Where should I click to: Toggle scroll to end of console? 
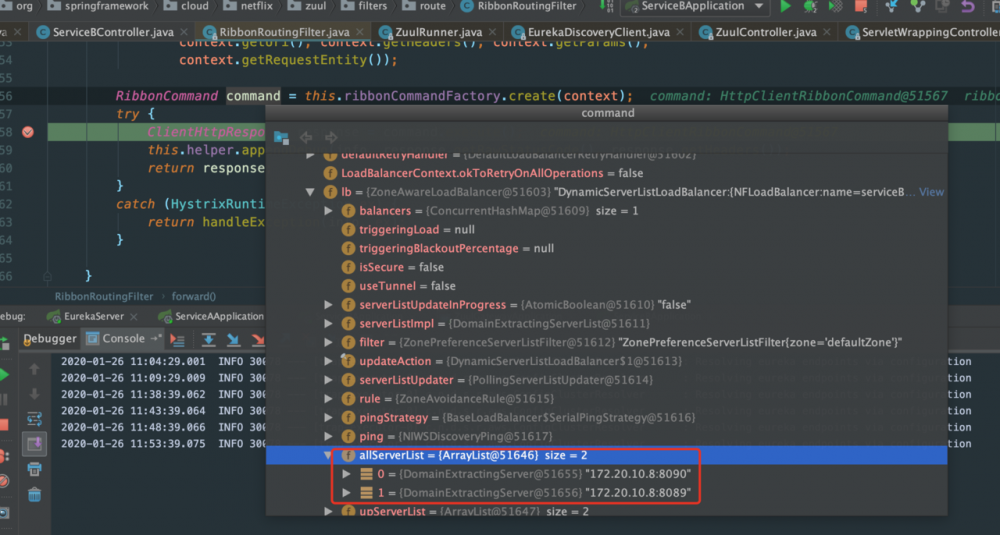[x=34, y=444]
